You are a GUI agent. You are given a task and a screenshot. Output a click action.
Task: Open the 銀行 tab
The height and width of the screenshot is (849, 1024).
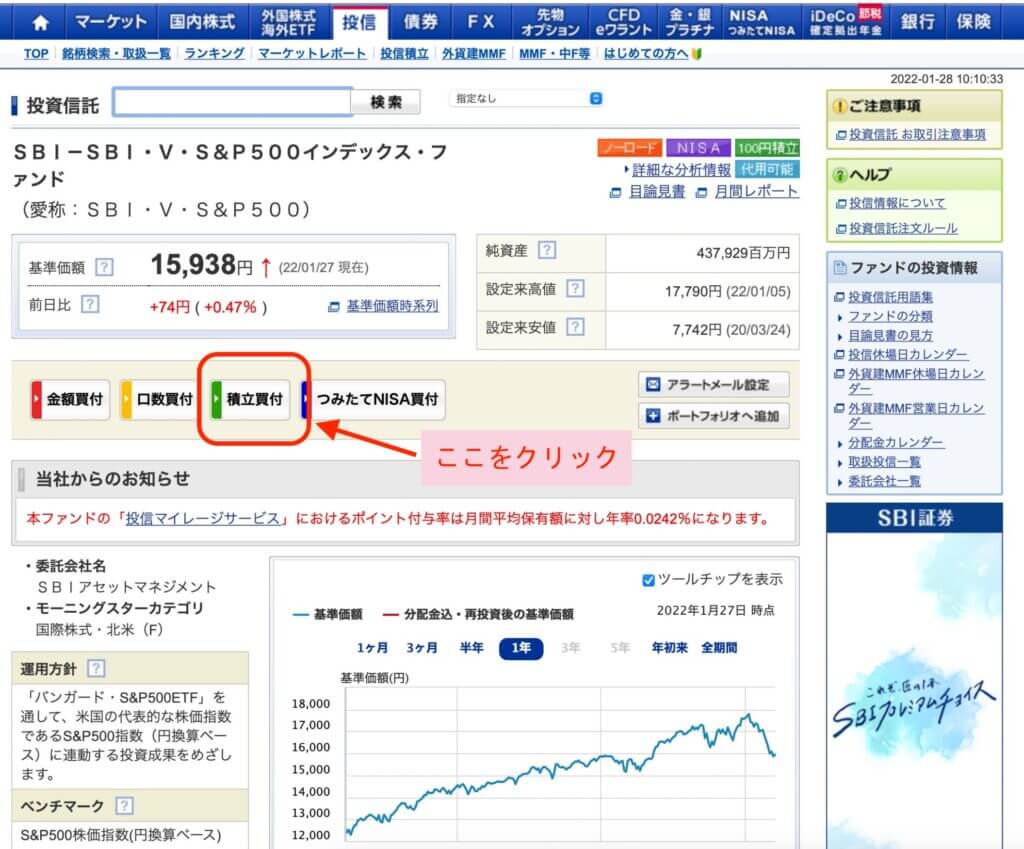pos(918,22)
